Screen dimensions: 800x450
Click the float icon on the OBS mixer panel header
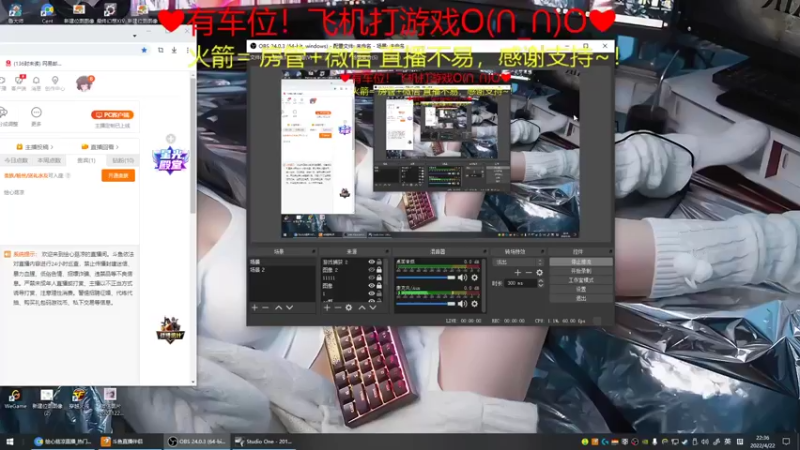coord(484,252)
